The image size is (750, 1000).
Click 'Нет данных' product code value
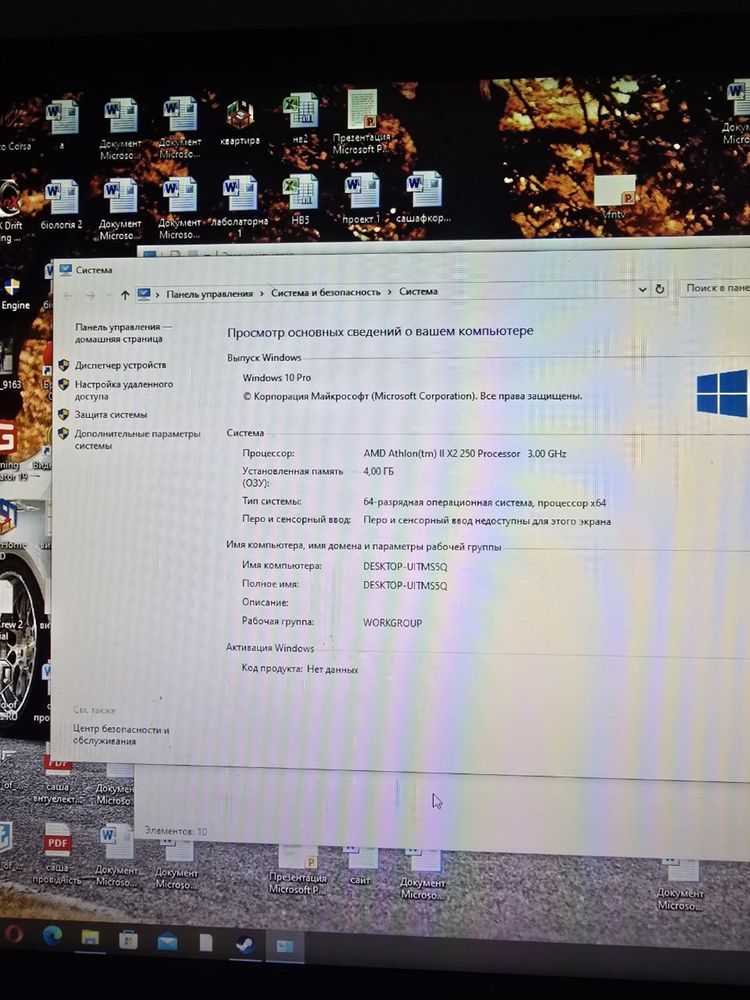tap(332, 669)
